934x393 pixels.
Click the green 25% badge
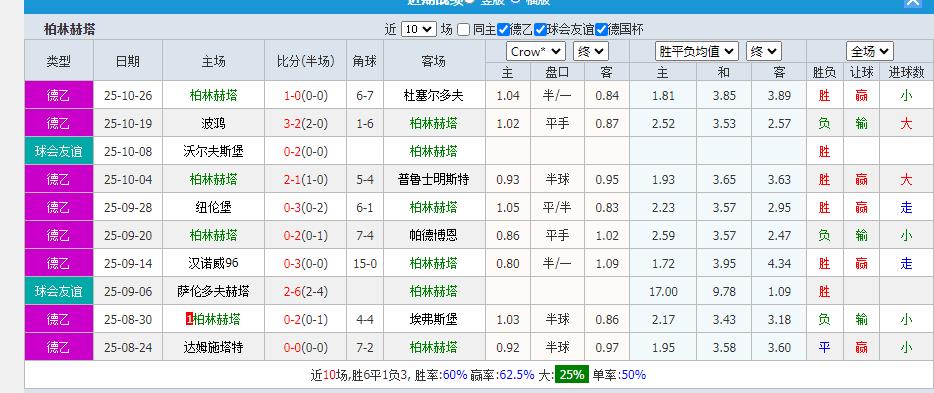[572, 375]
